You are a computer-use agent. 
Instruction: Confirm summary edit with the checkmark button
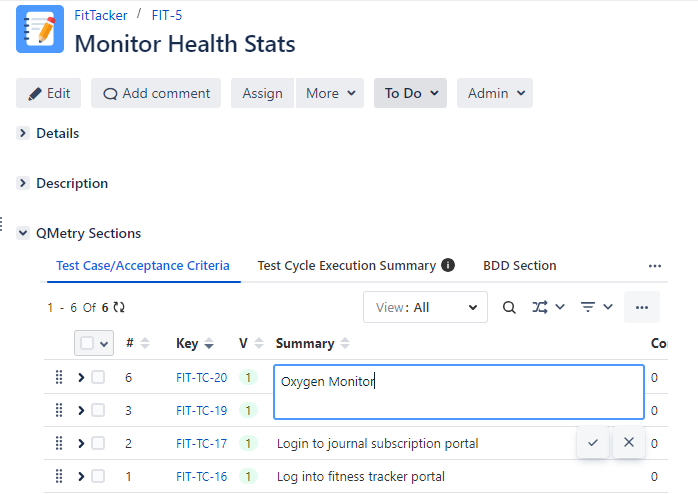tap(592, 442)
